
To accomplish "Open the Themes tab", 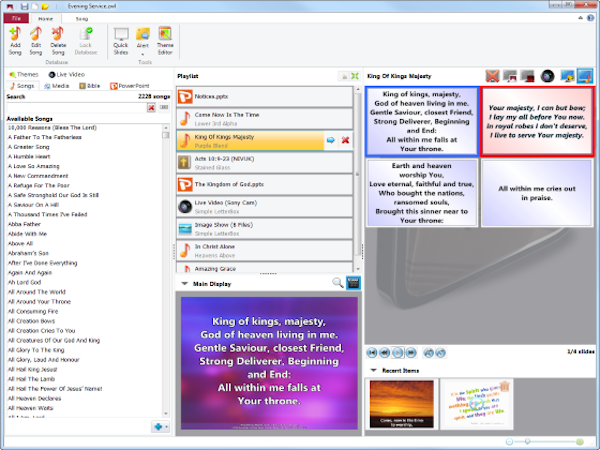I will coord(24,74).
